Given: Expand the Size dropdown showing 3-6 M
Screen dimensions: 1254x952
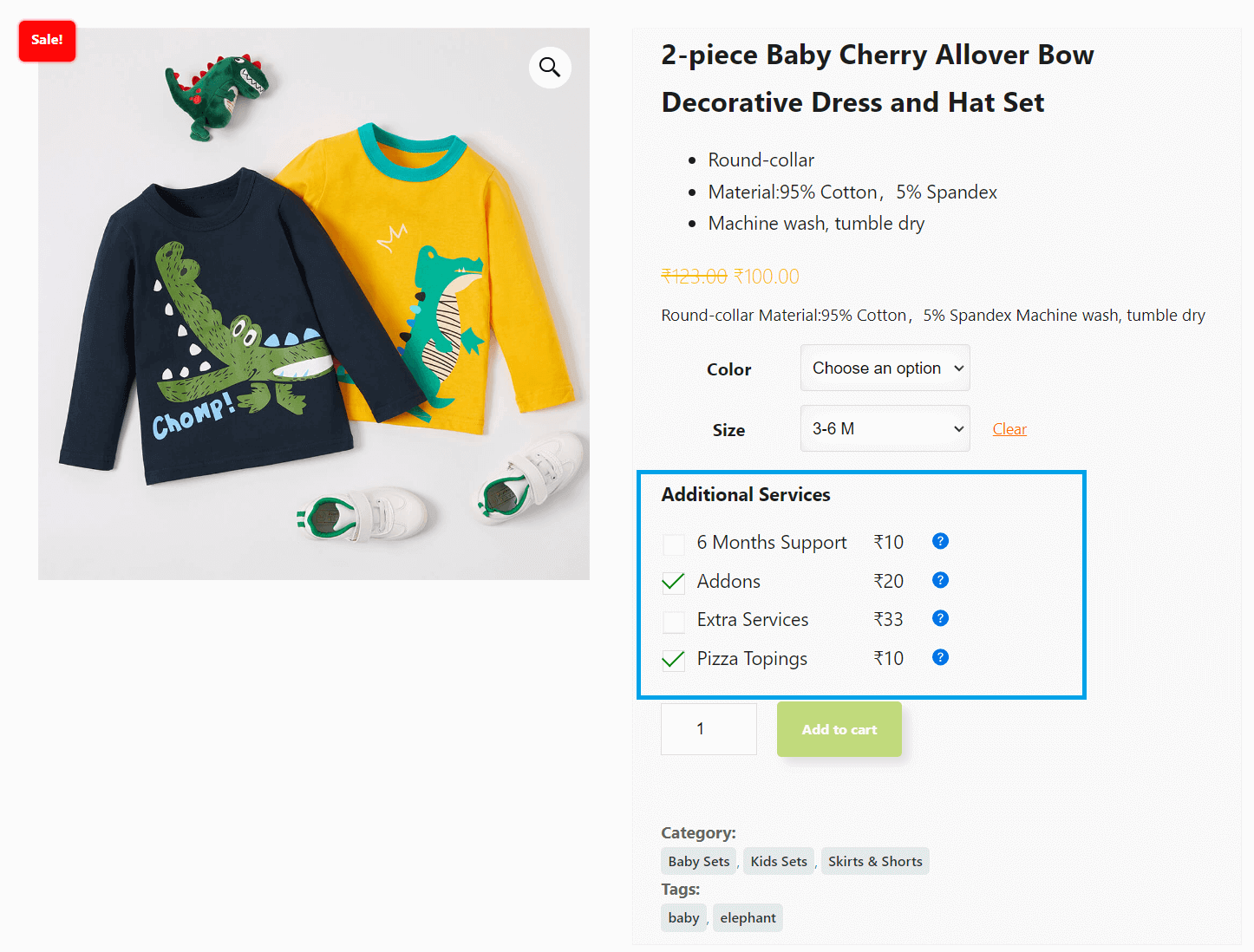Looking at the screenshot, I should pyautogui.click(x=885, y=429).
